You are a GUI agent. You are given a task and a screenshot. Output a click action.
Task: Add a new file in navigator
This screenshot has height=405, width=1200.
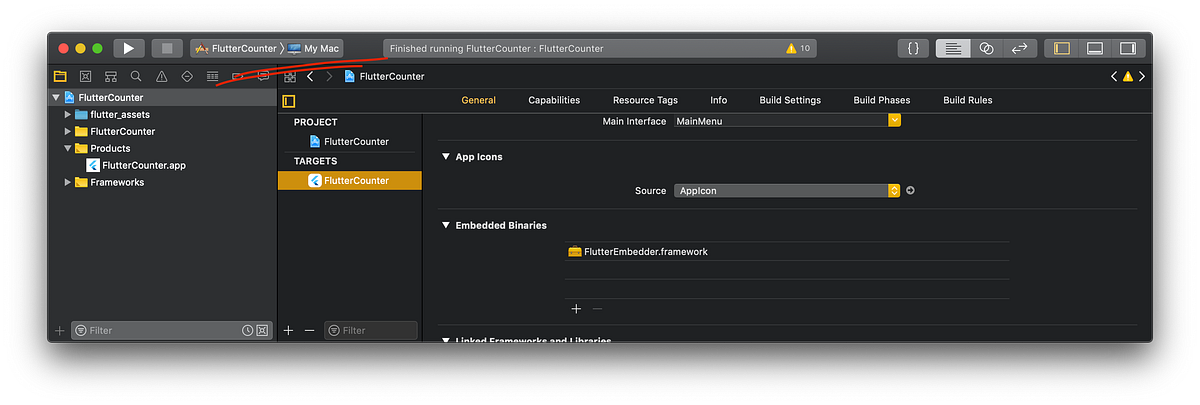point(59,330)
